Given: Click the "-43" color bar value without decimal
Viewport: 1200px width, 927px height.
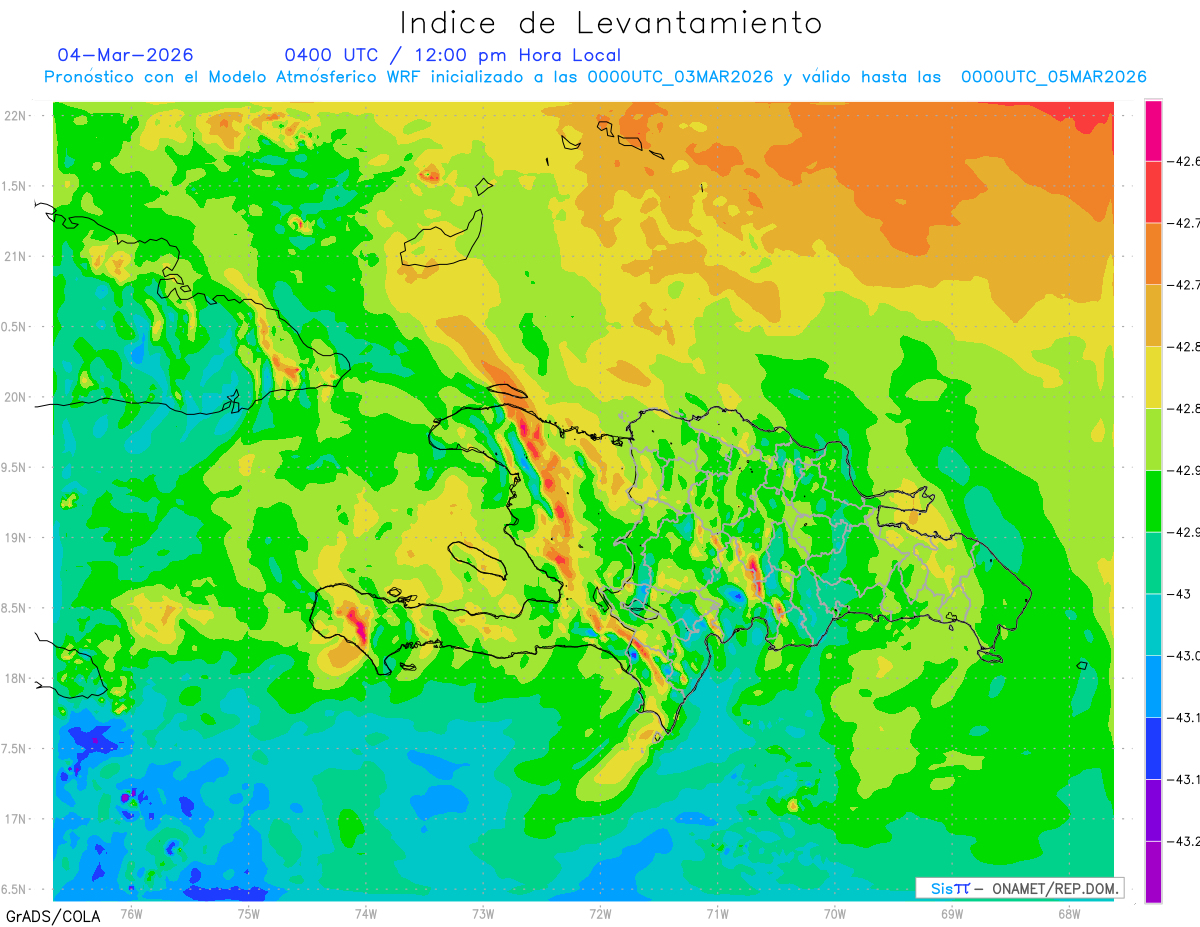Looking at the screenshot, I should pyautogui.click(x=1183, y=594).
